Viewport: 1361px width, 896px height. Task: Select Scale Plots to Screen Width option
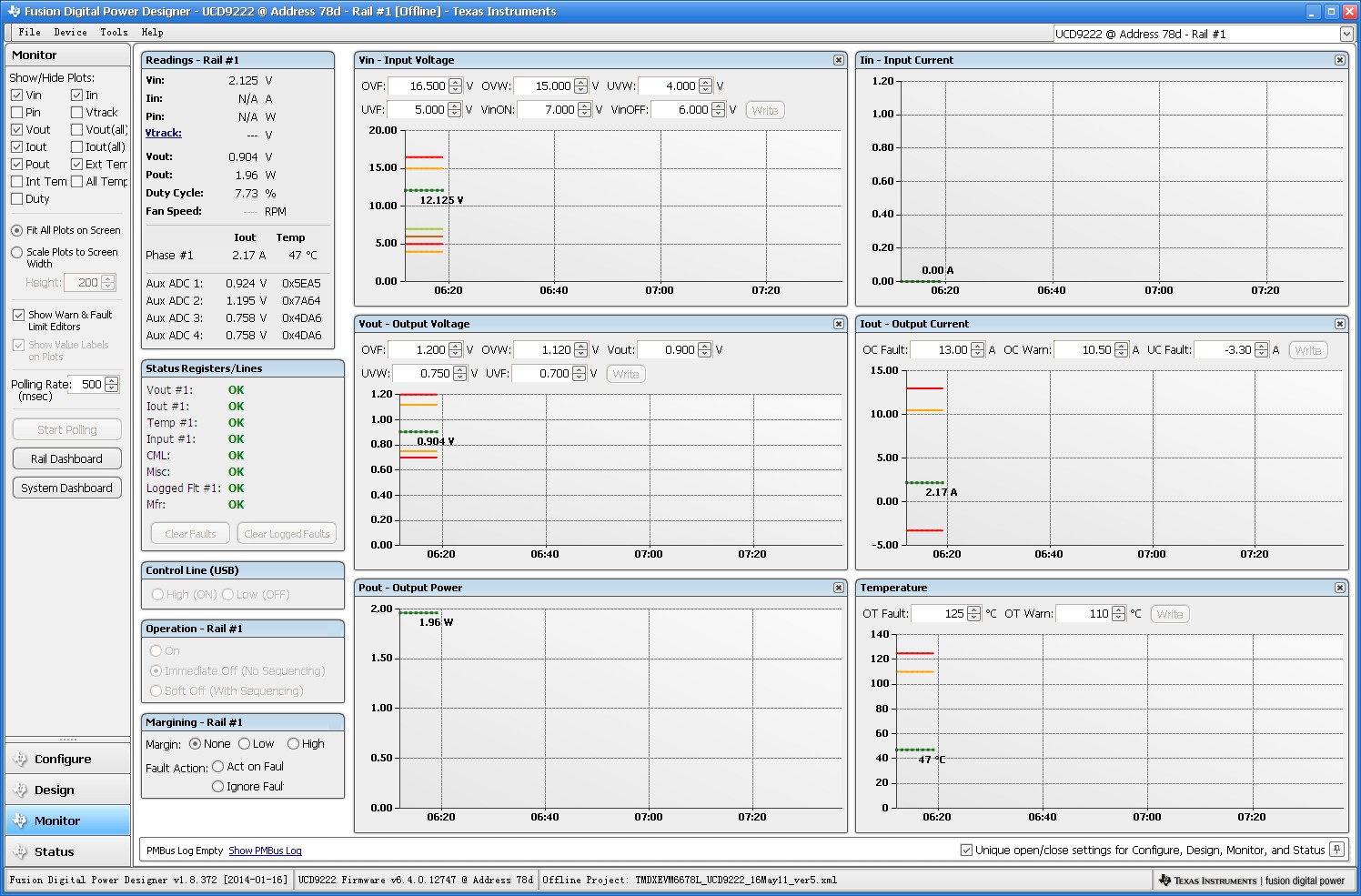point(16,253)
